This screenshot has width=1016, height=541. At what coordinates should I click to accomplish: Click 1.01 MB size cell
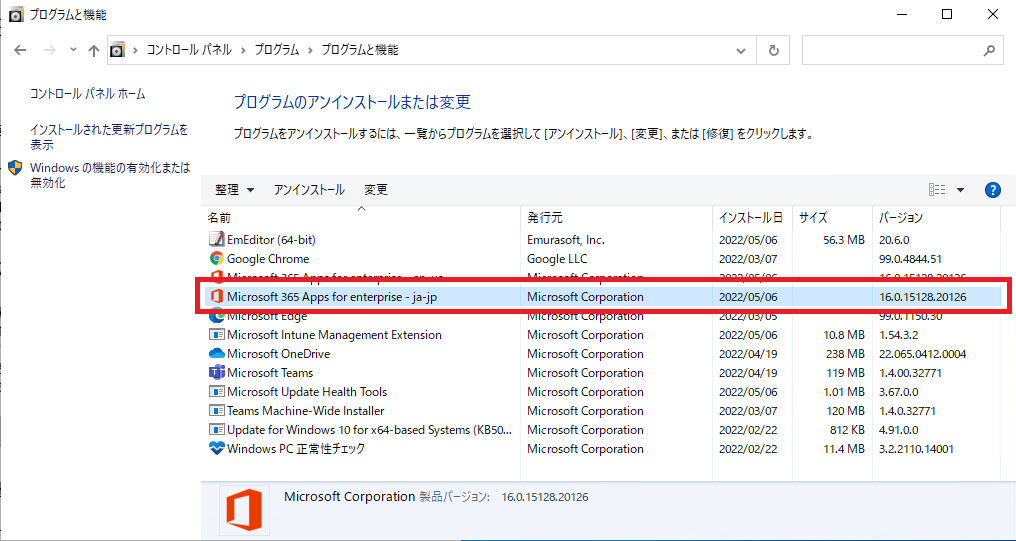tap(844, 392)
